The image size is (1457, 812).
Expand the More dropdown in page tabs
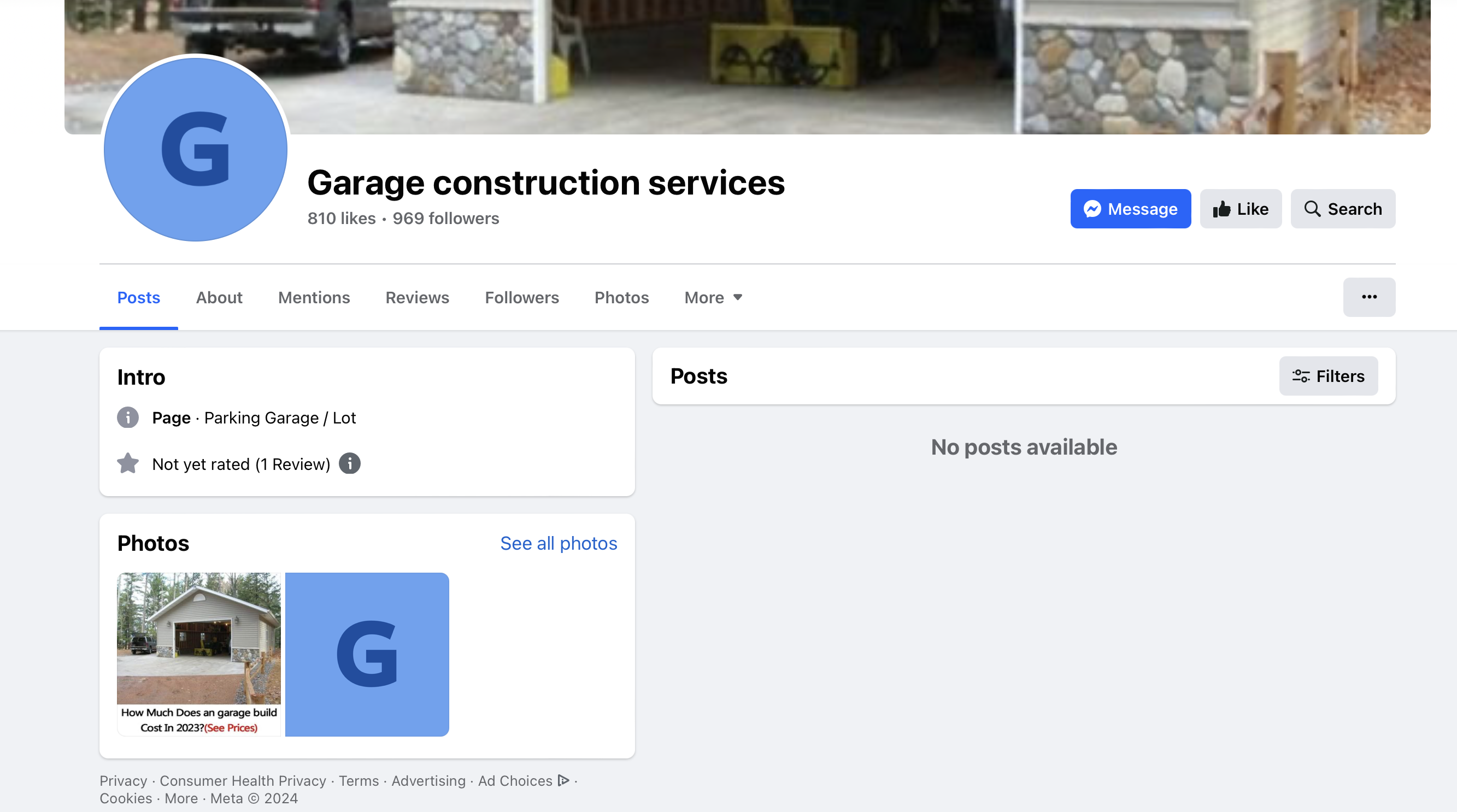click(713, 297)
